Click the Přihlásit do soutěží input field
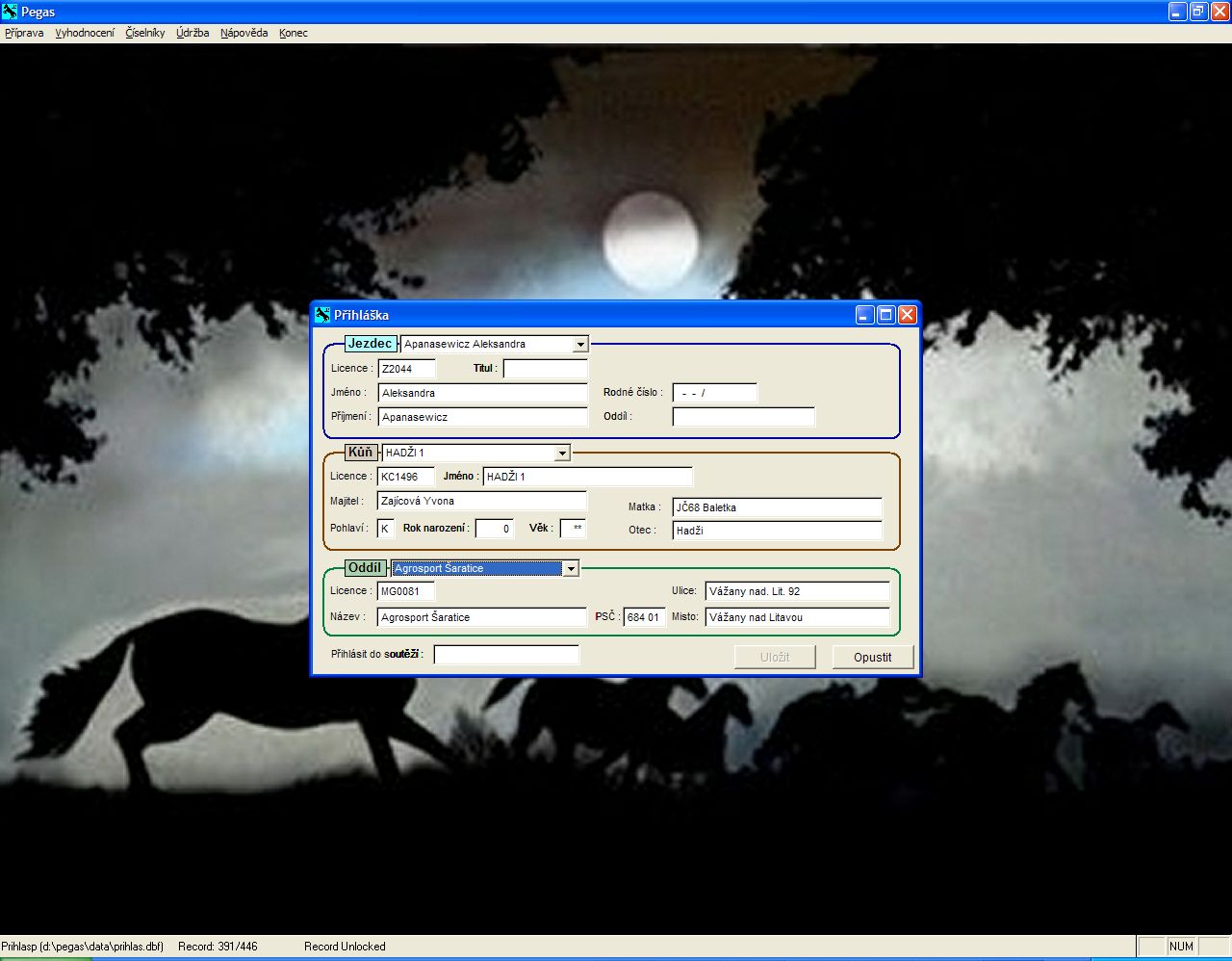The width and height of the screenshot is (1232, 961). click(506, 655)
